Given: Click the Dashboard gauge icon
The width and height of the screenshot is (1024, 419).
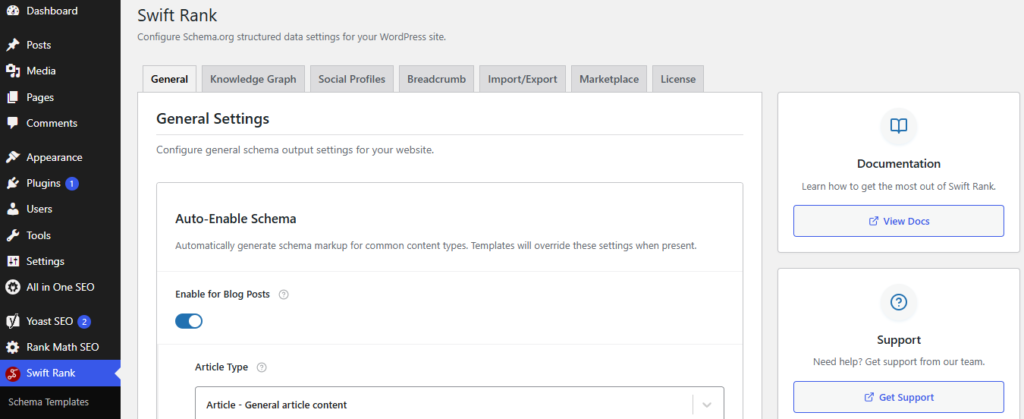Looking at the screenshot, I should 12,11.
